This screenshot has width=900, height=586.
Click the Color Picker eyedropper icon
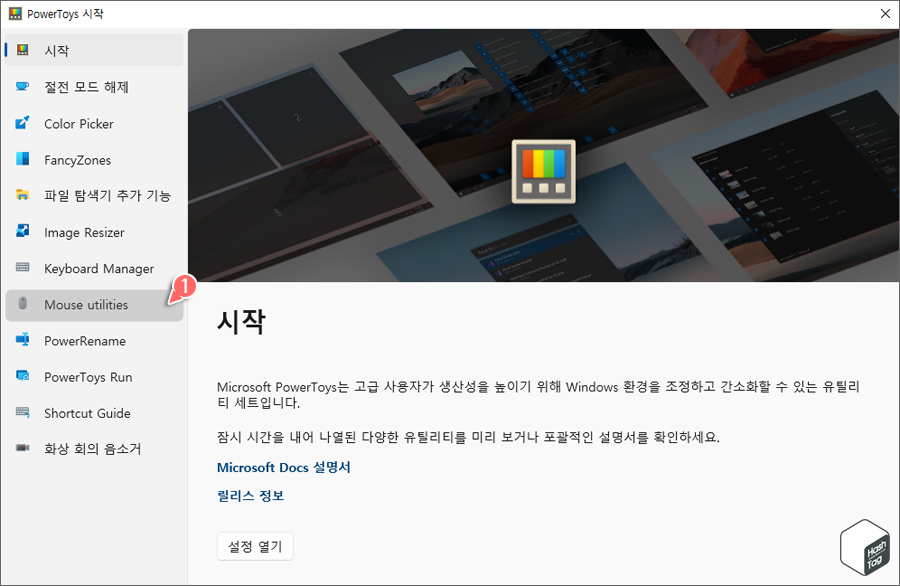tap(22, 123)
